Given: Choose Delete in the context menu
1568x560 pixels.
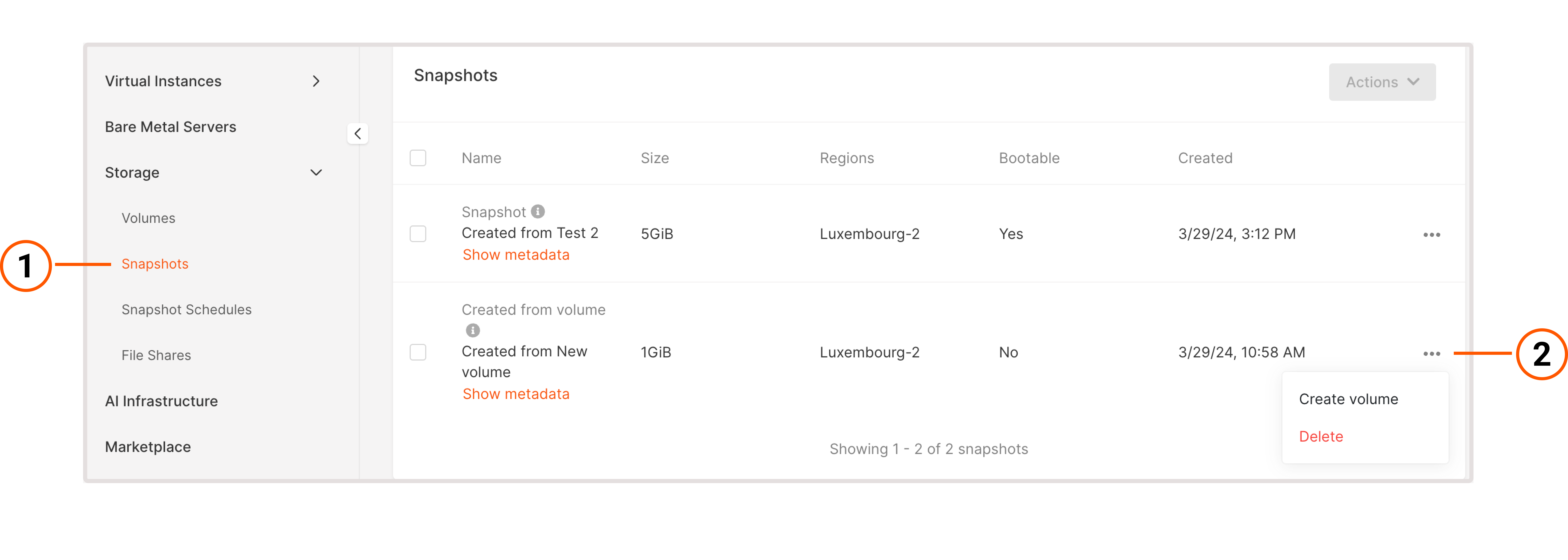Looking at the screenshot, I should coord(1321,436).
